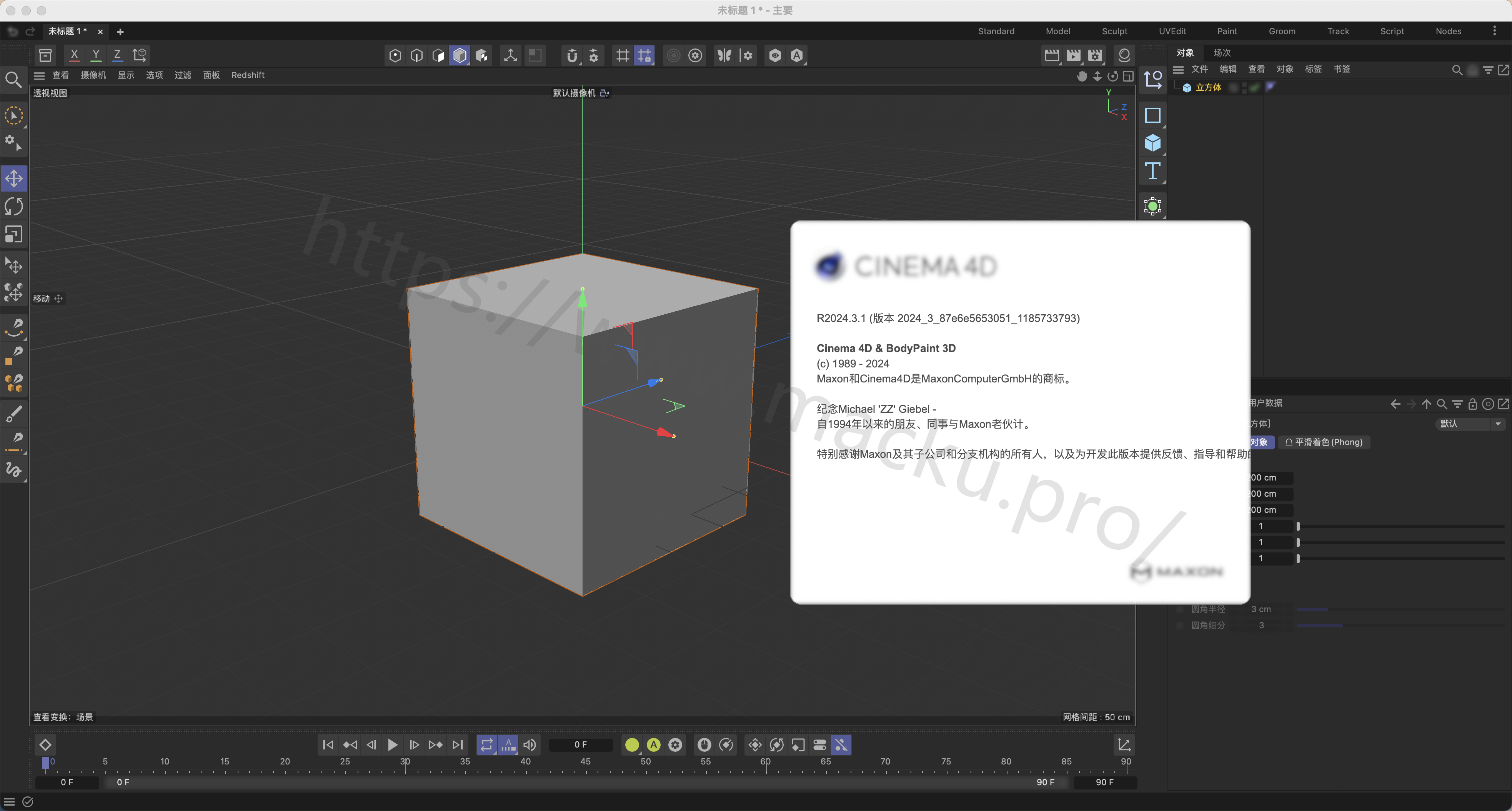Switch coordinate system icon
The height and width of the screenshot is (811, 1512).
tap(140, 55)
